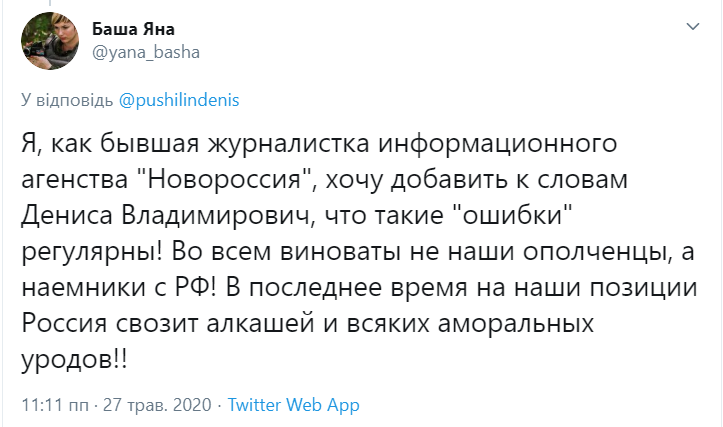This screenshot has height=427, width=723.
Task: Click 'Дениса Владимирович' in the tweet text
Action: (x=164, y=216)
